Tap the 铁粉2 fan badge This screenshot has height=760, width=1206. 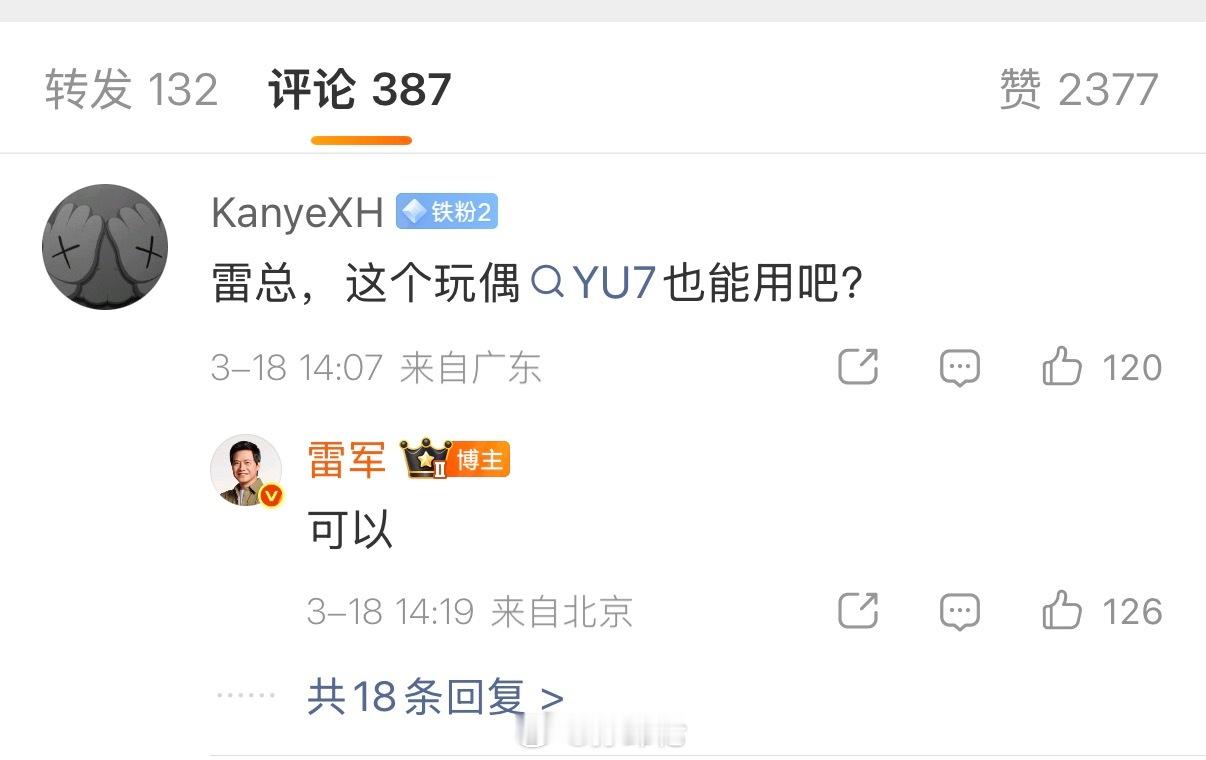tap(447, 212)
